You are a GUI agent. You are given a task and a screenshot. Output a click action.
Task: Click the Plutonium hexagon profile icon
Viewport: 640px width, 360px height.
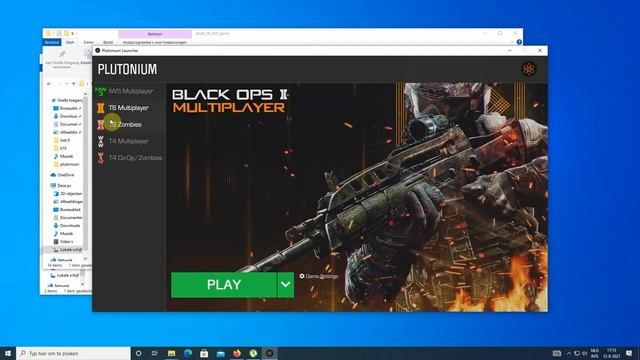pyautogui.click(x=529, y=69)
